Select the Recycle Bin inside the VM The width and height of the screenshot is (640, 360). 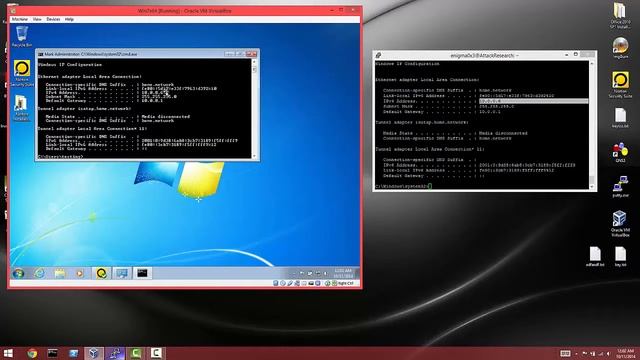(x=22, y=36)
